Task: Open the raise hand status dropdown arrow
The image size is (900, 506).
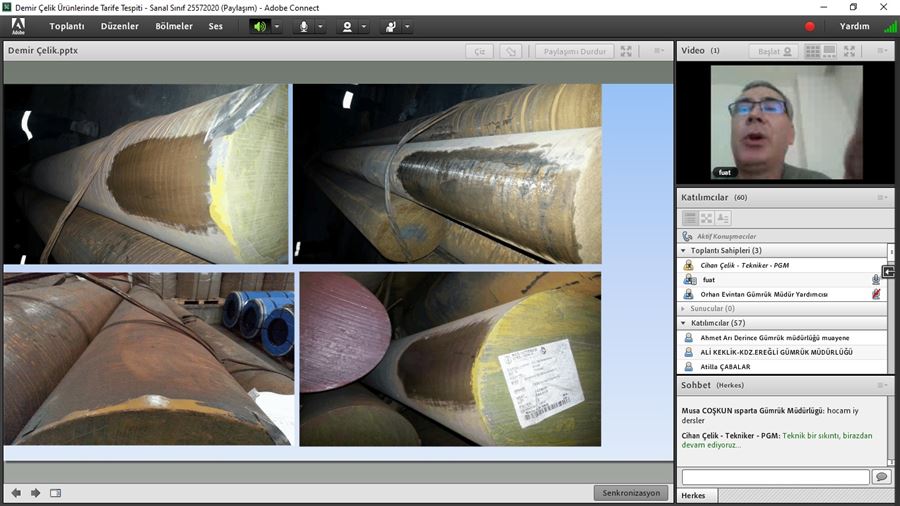Action: 408,26
